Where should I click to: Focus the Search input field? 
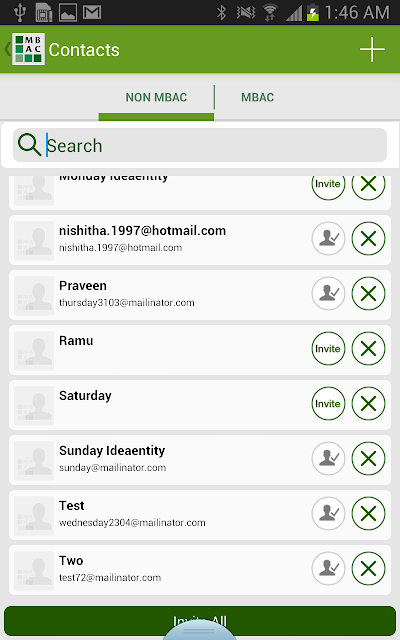200,145
